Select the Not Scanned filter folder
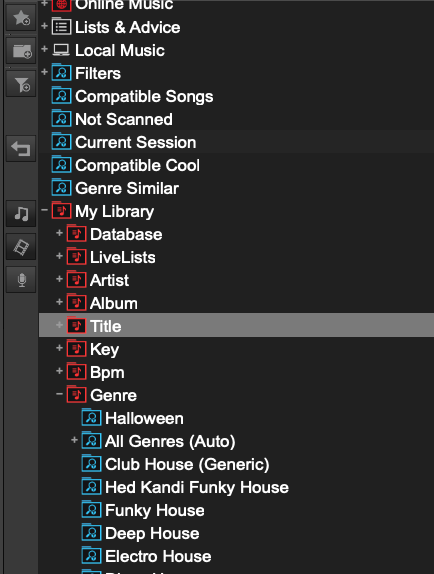Image resolution: width=434 pixels, height=574 pixels. point(124,119)
